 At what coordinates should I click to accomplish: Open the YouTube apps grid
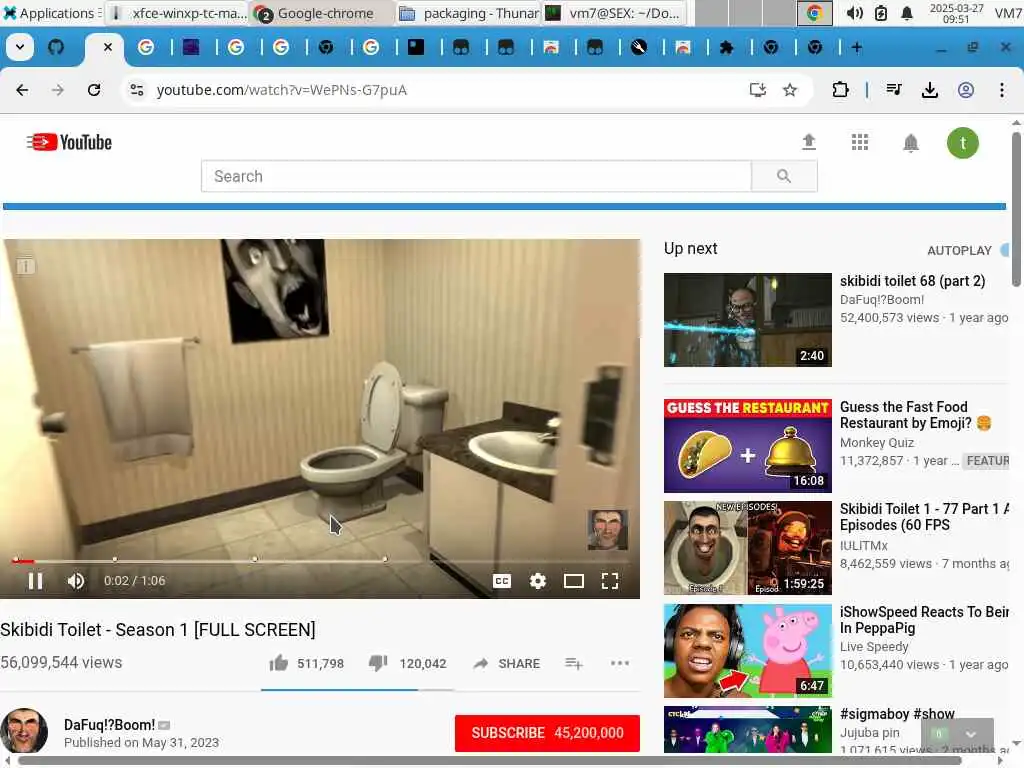click(x=860, y=142)
